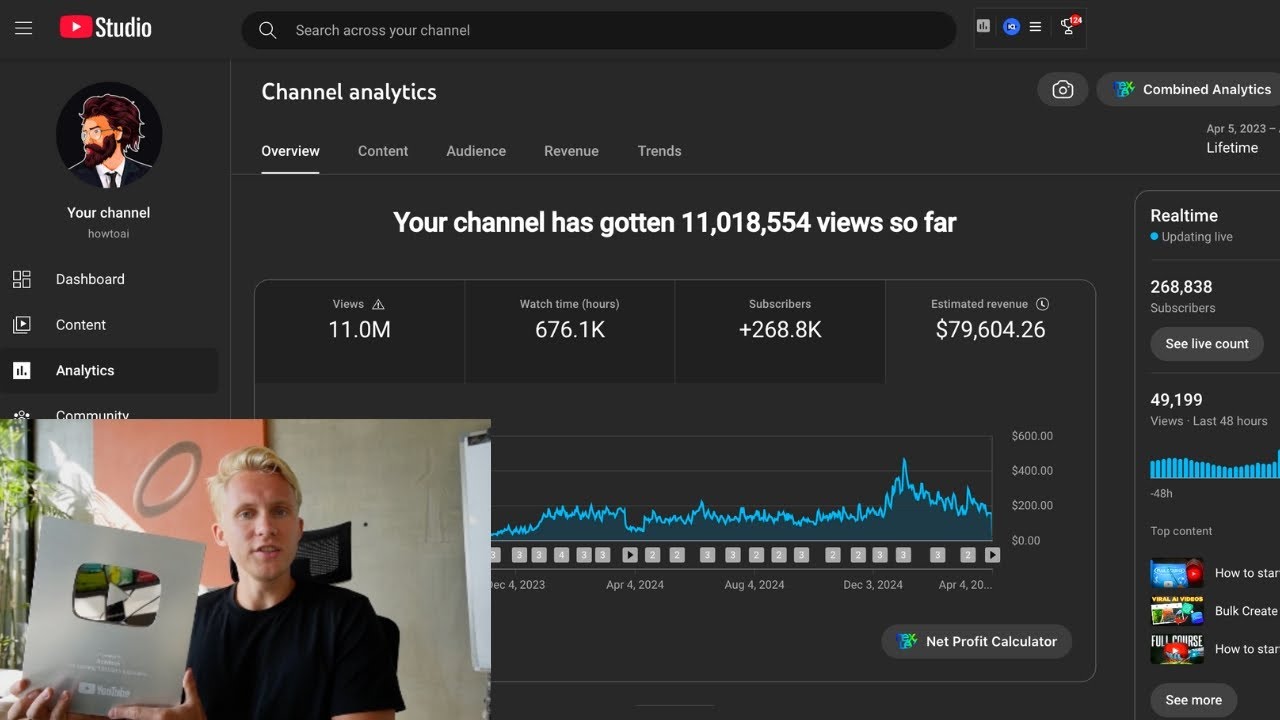1280x720 pixels.
Task: Click the Top content heading
Action: point(1181,531)
